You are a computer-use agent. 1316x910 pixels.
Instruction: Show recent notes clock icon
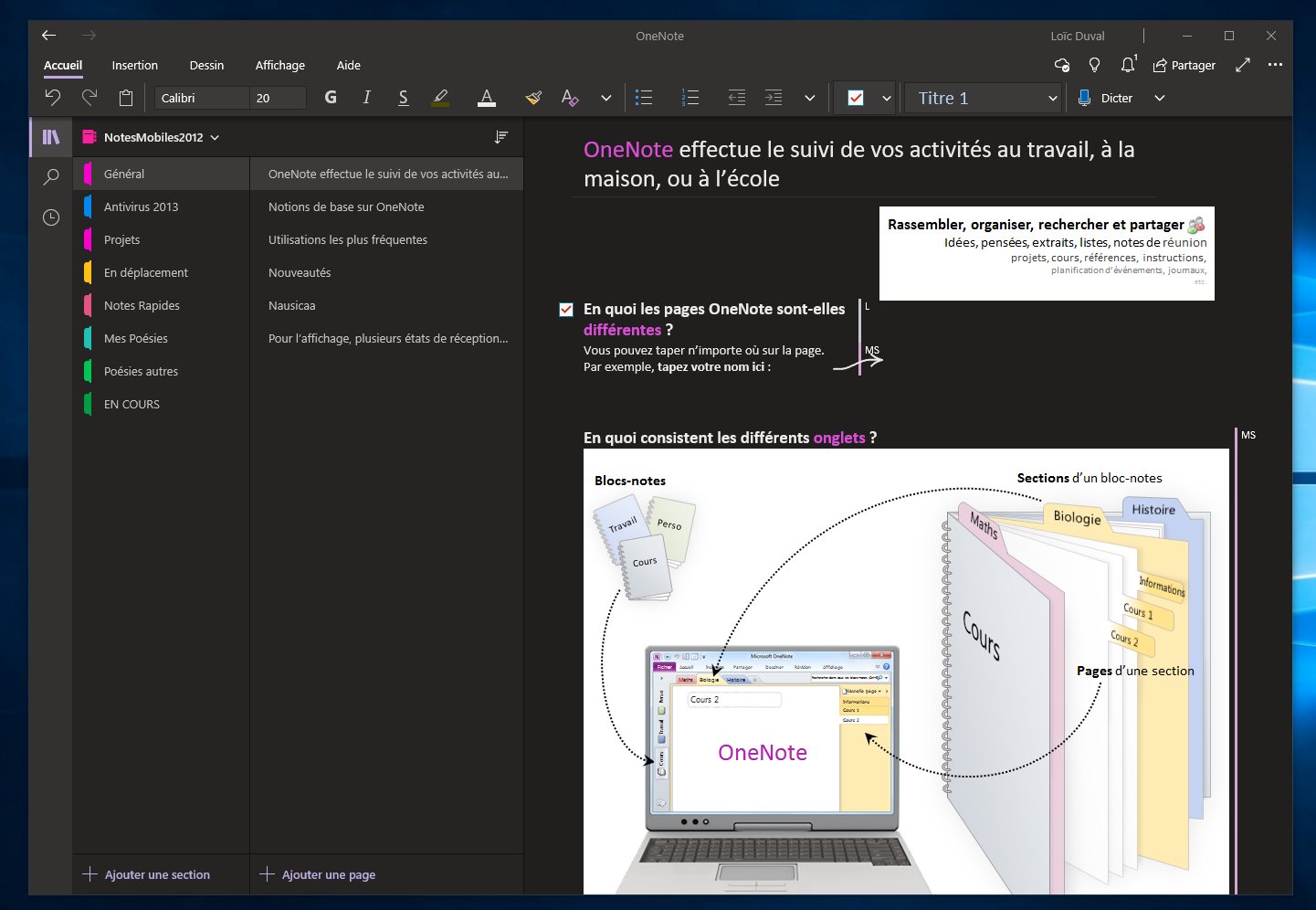(51, 217)
